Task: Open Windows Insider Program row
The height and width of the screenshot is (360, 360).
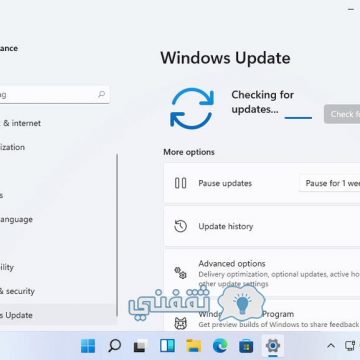Action: pos(262,315)
